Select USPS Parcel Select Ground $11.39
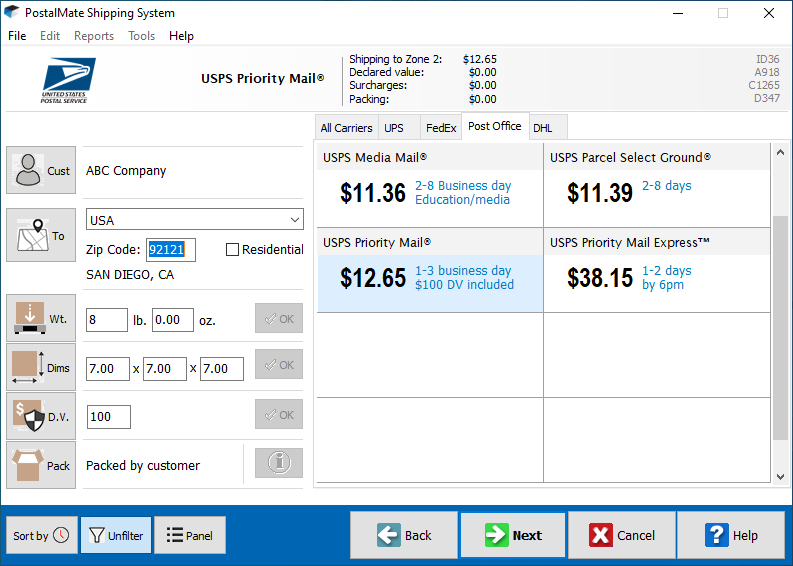The image size is (793, 566). tap(657, 186)
